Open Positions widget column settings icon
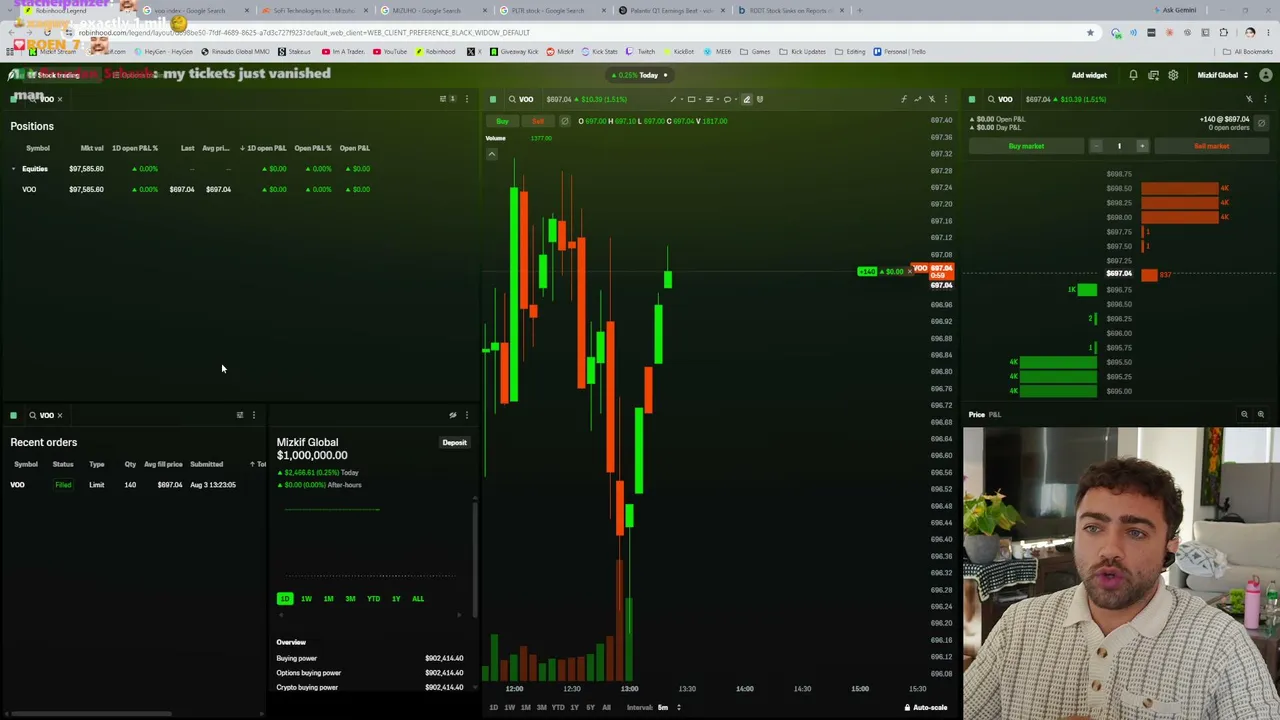 (x=444, y=99)
